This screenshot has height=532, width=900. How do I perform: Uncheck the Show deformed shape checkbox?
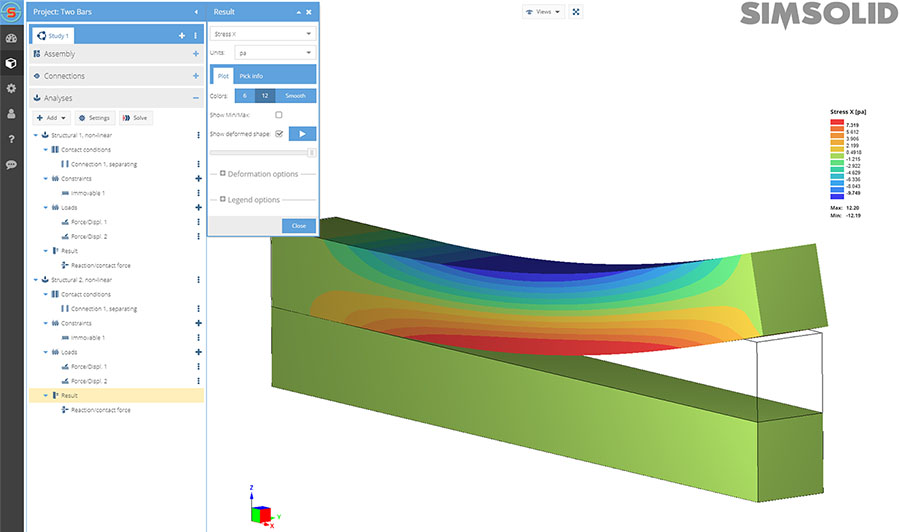click(x=279, y=133)
